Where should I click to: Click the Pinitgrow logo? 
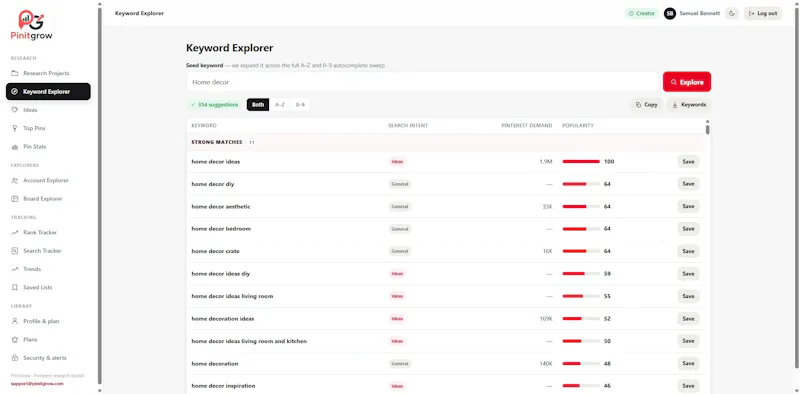coord(32,26)
